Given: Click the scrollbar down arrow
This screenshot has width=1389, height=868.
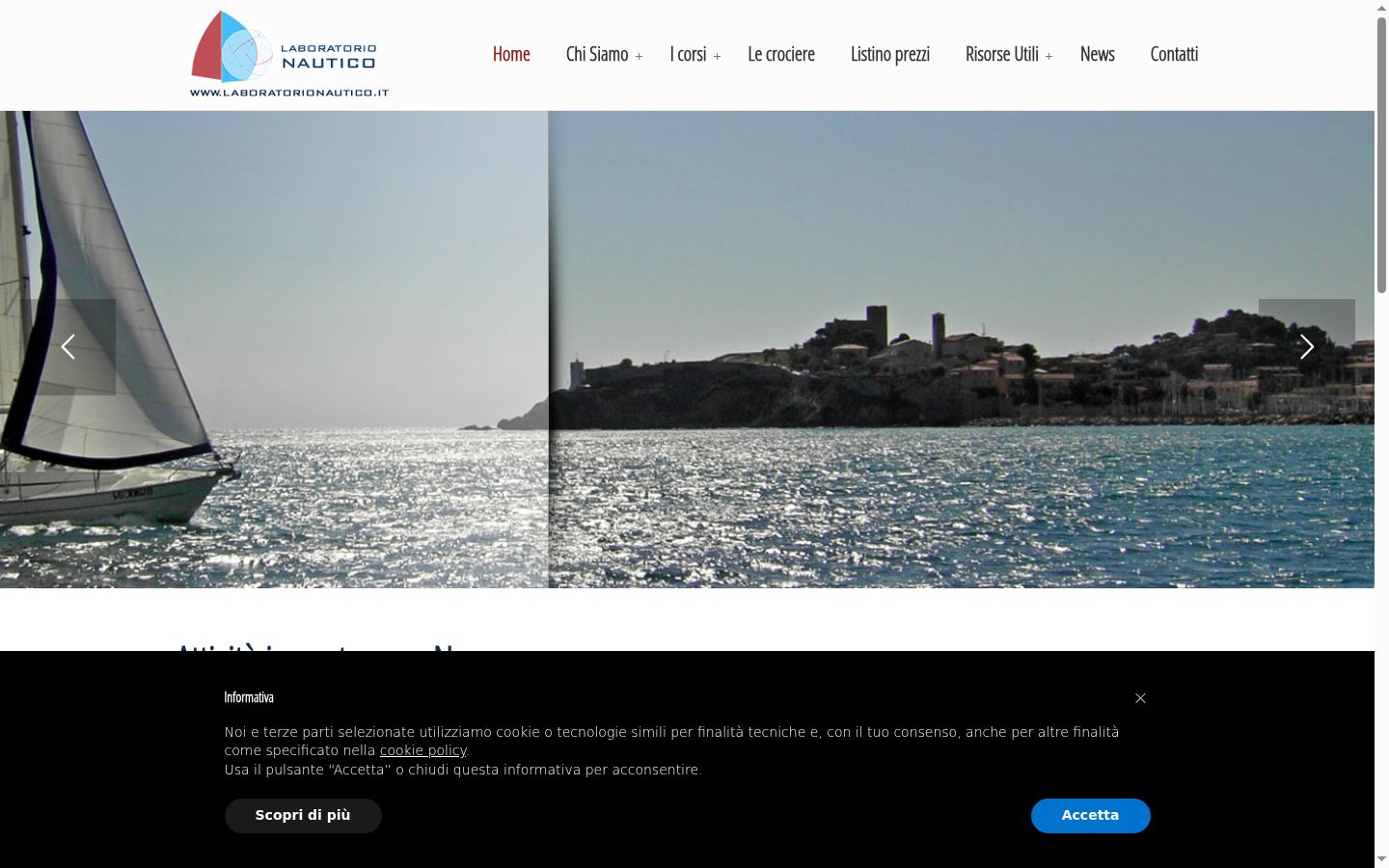Looking at the screenshot, I should click(x=1381, y=859).
